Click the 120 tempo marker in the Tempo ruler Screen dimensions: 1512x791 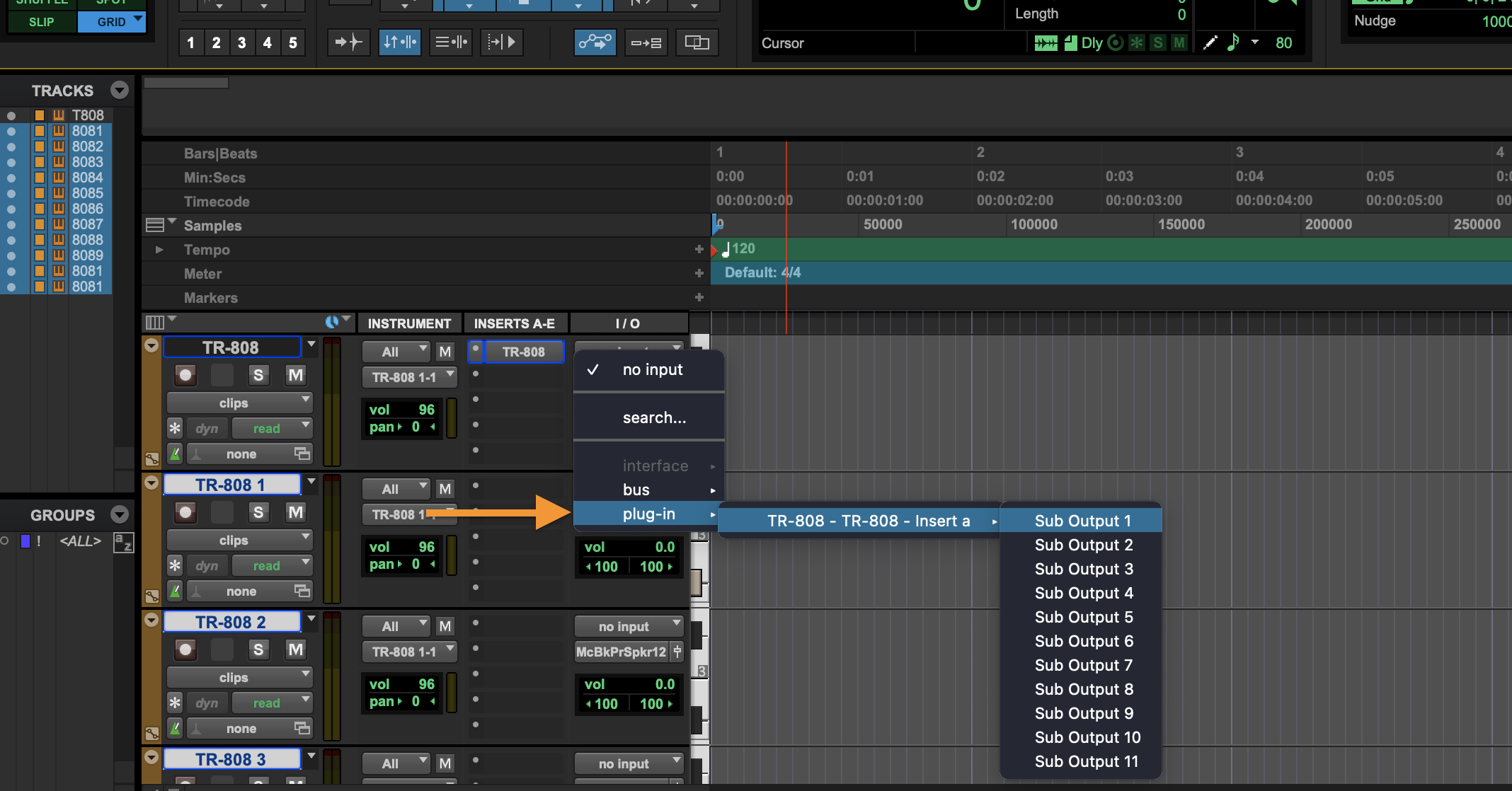(x=738, y=249)
